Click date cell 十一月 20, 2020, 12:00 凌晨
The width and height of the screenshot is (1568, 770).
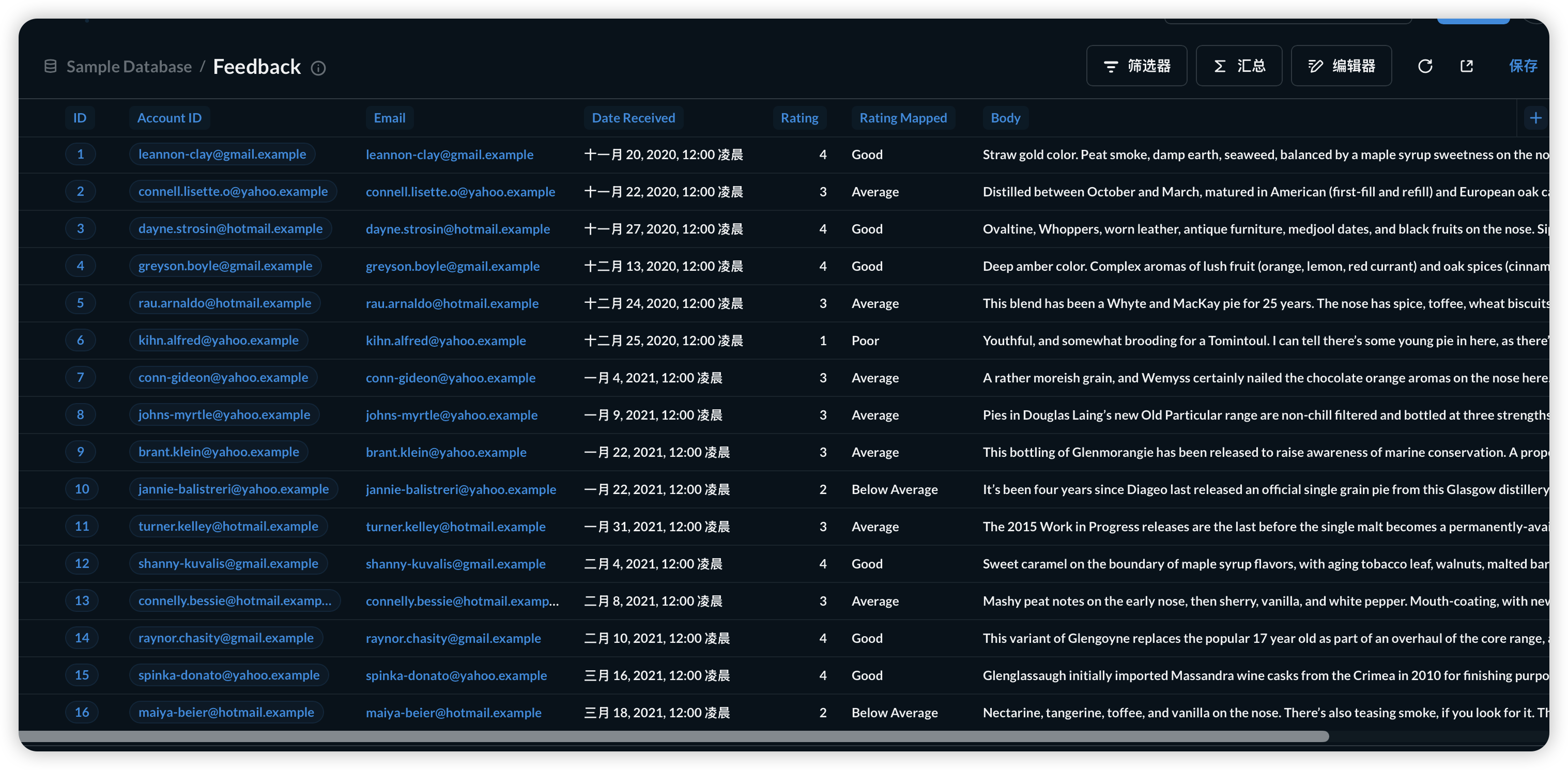(x=664, y=155)
